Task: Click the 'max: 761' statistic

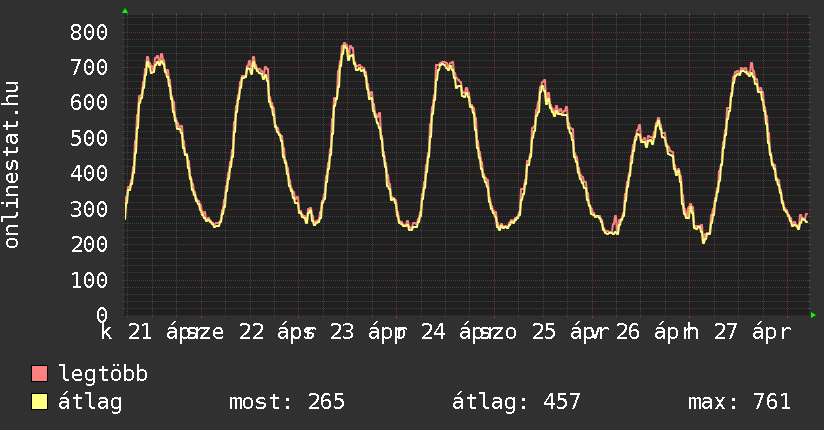Action: (739, 402)
